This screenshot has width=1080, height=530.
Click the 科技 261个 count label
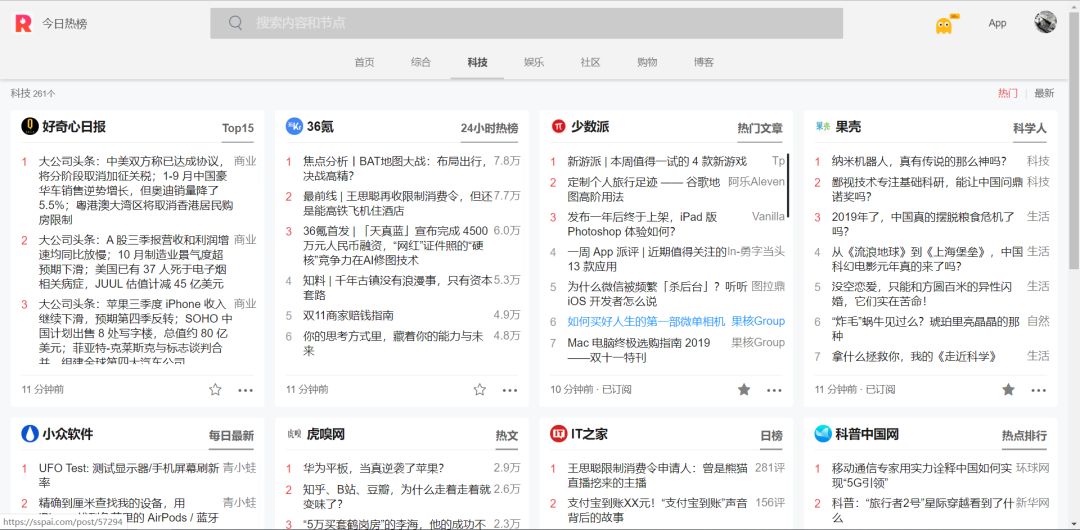click(33, 93)
